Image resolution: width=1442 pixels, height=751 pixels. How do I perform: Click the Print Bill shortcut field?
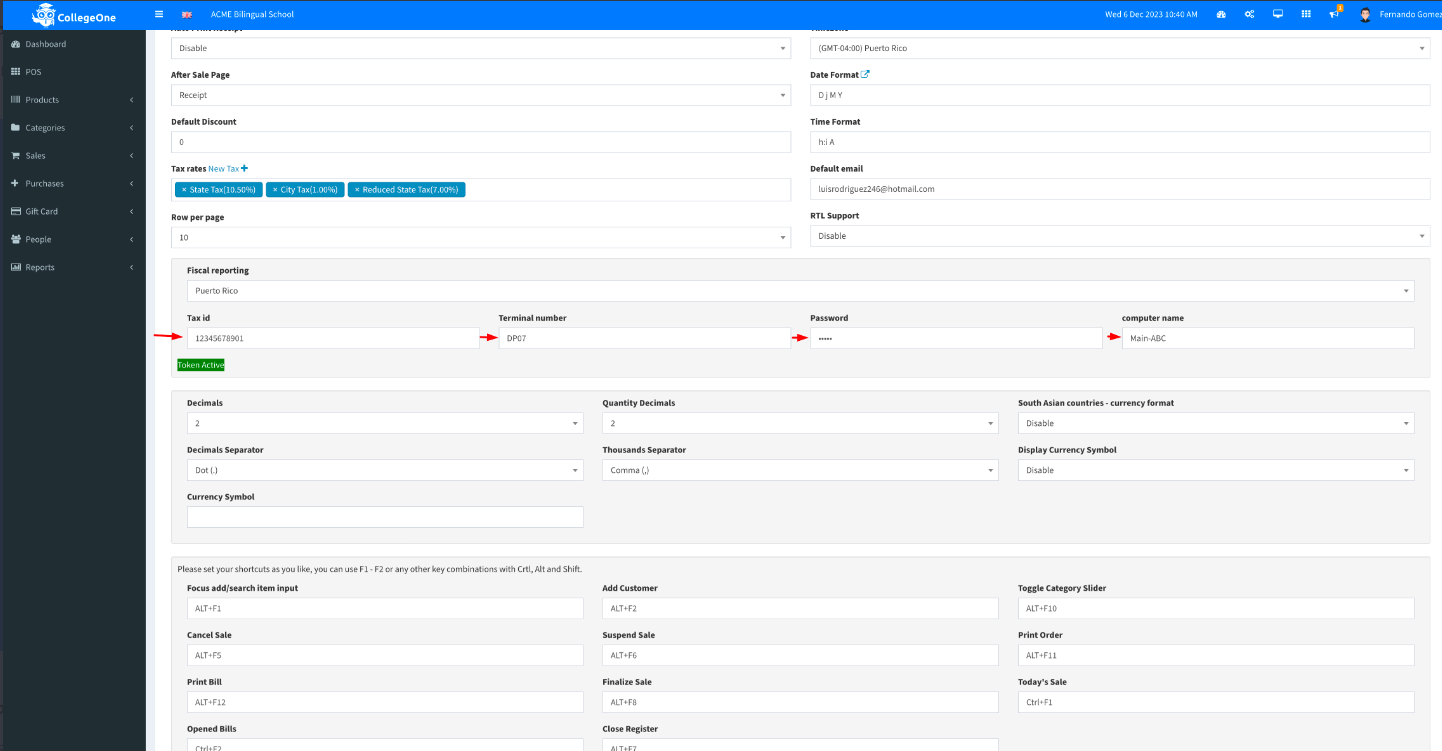point(385,702)
